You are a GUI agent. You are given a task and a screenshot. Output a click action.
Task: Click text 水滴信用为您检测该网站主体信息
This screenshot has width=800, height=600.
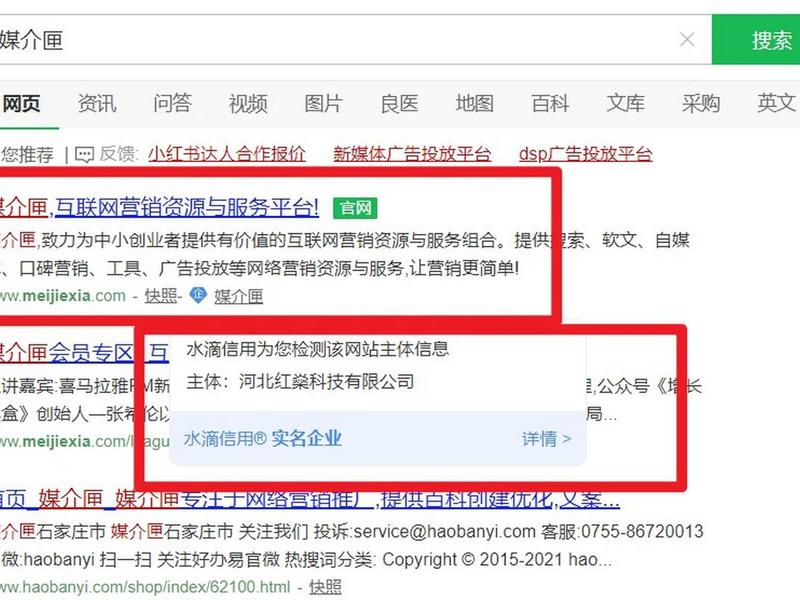coord(317,349)
